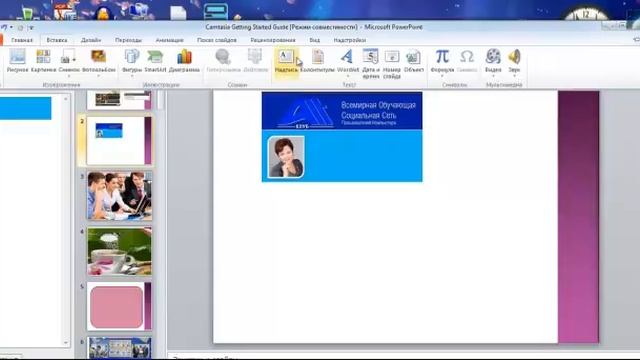Select the Надпись (Text Box) tool

286,60
